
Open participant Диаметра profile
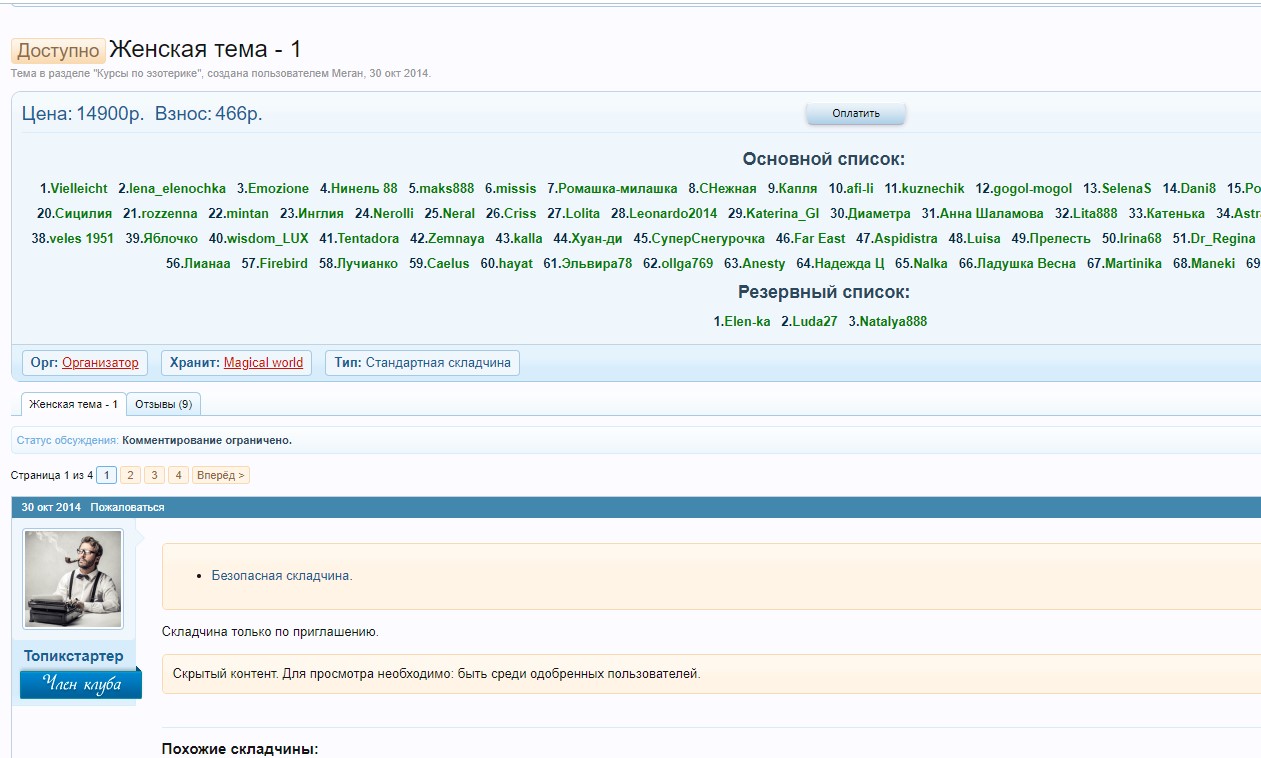880,213
